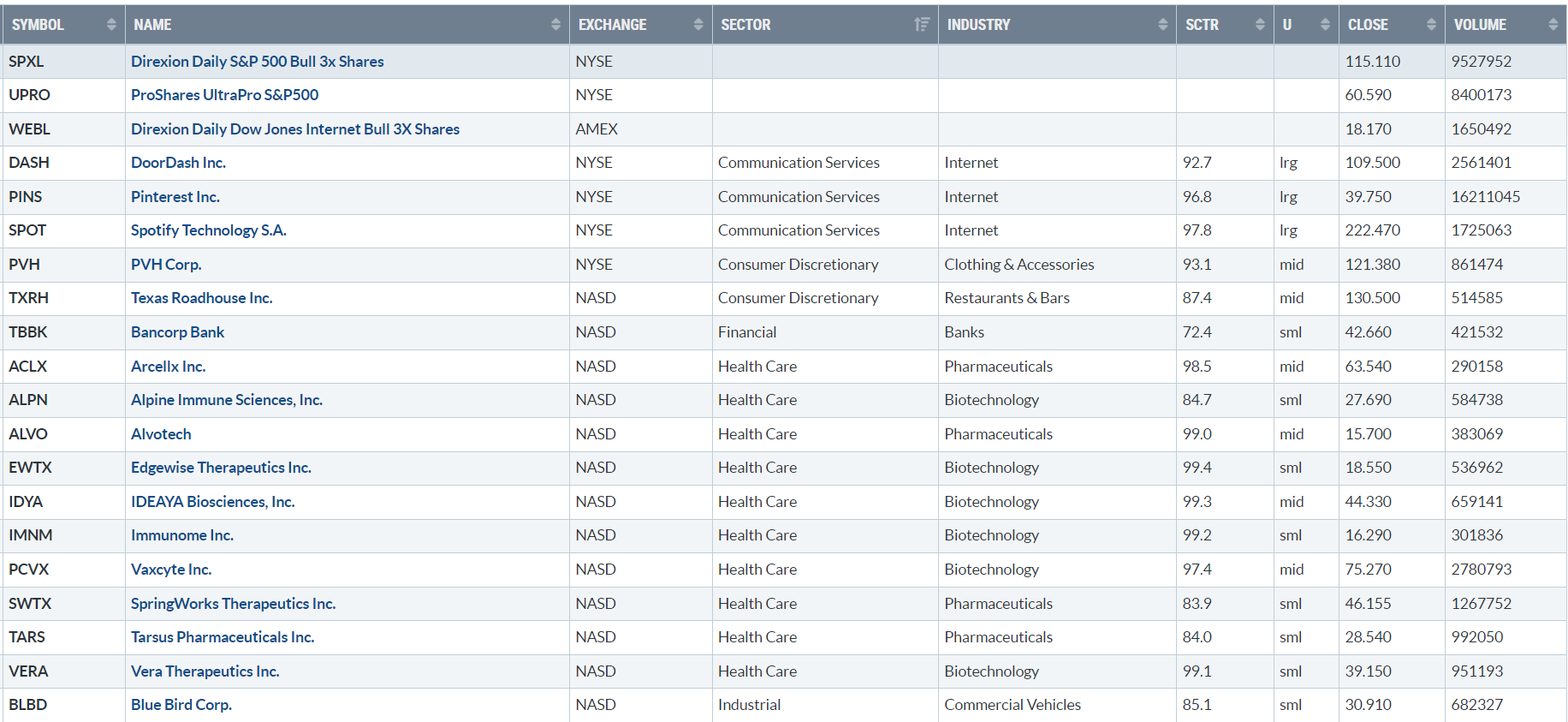Open Spotify Technology S.A. chart link
The height and width of the screenshot is (722, 1568).
(x=208, y=230)
